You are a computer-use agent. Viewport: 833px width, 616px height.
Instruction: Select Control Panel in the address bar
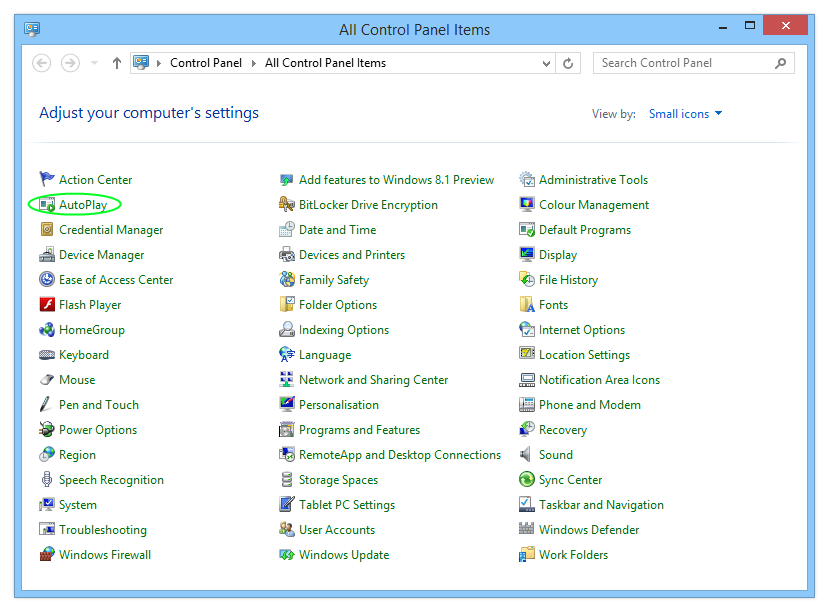click(206, 62)
